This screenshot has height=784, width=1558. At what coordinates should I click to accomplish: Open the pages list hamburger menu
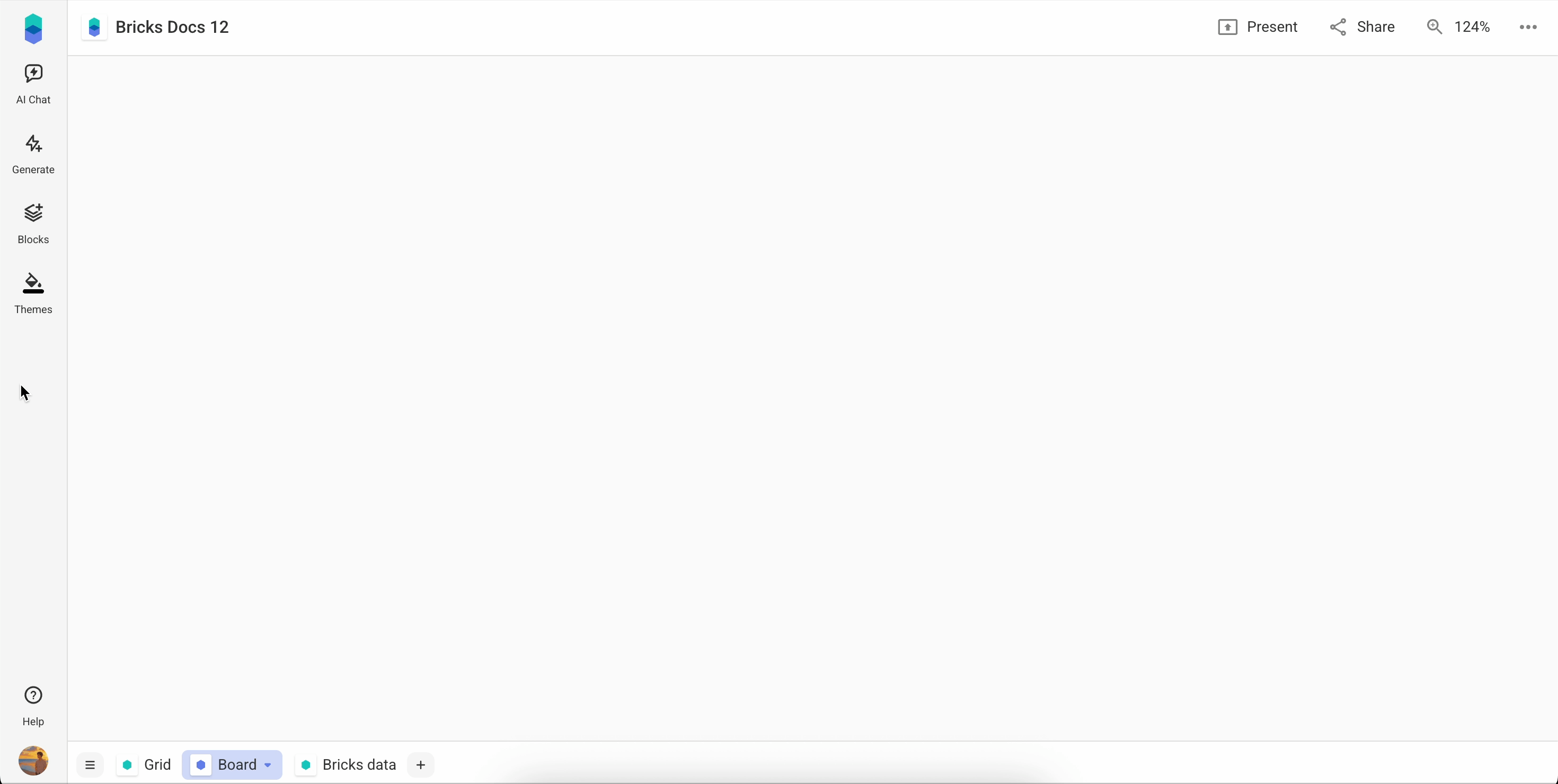[x=90, y=764]
